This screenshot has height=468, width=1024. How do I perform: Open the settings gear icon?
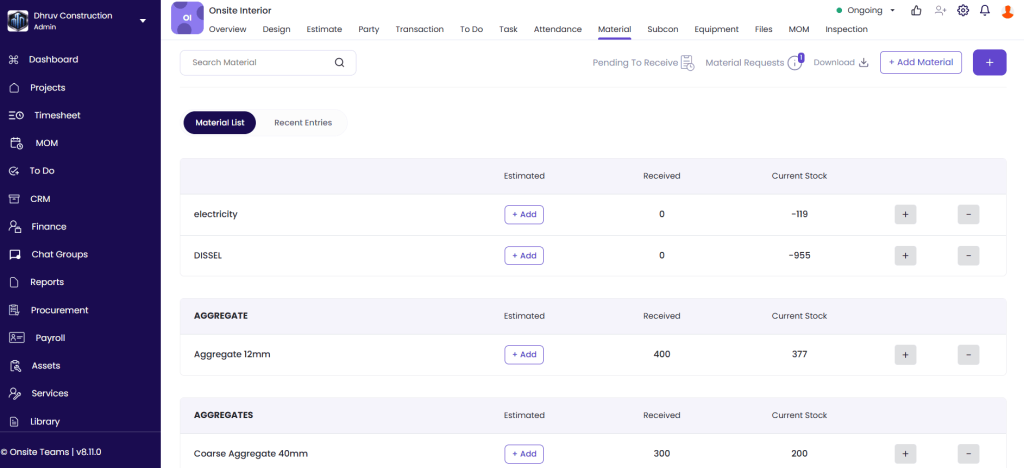[x=963, y=10]
